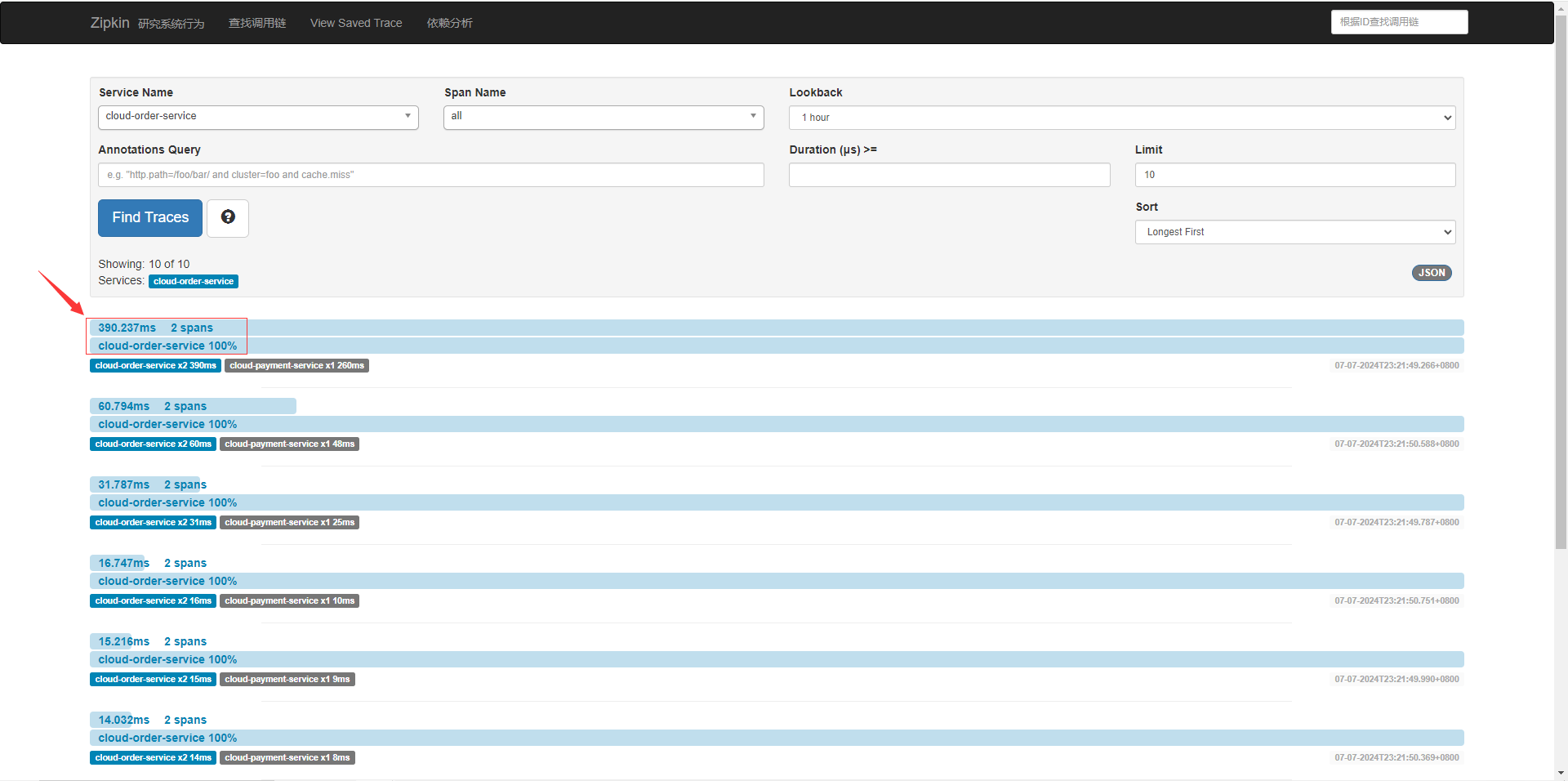
Task: Open the 60.794ms trace
Action: click(777, 415)
